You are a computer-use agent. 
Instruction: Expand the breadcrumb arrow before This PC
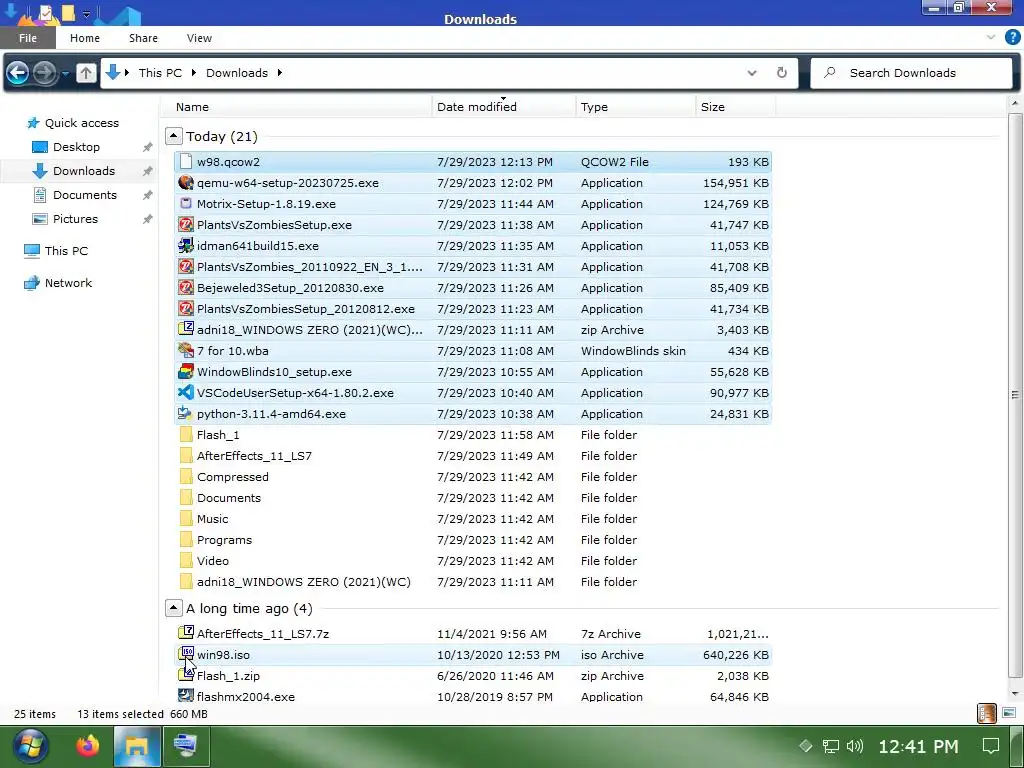point(127,72)
